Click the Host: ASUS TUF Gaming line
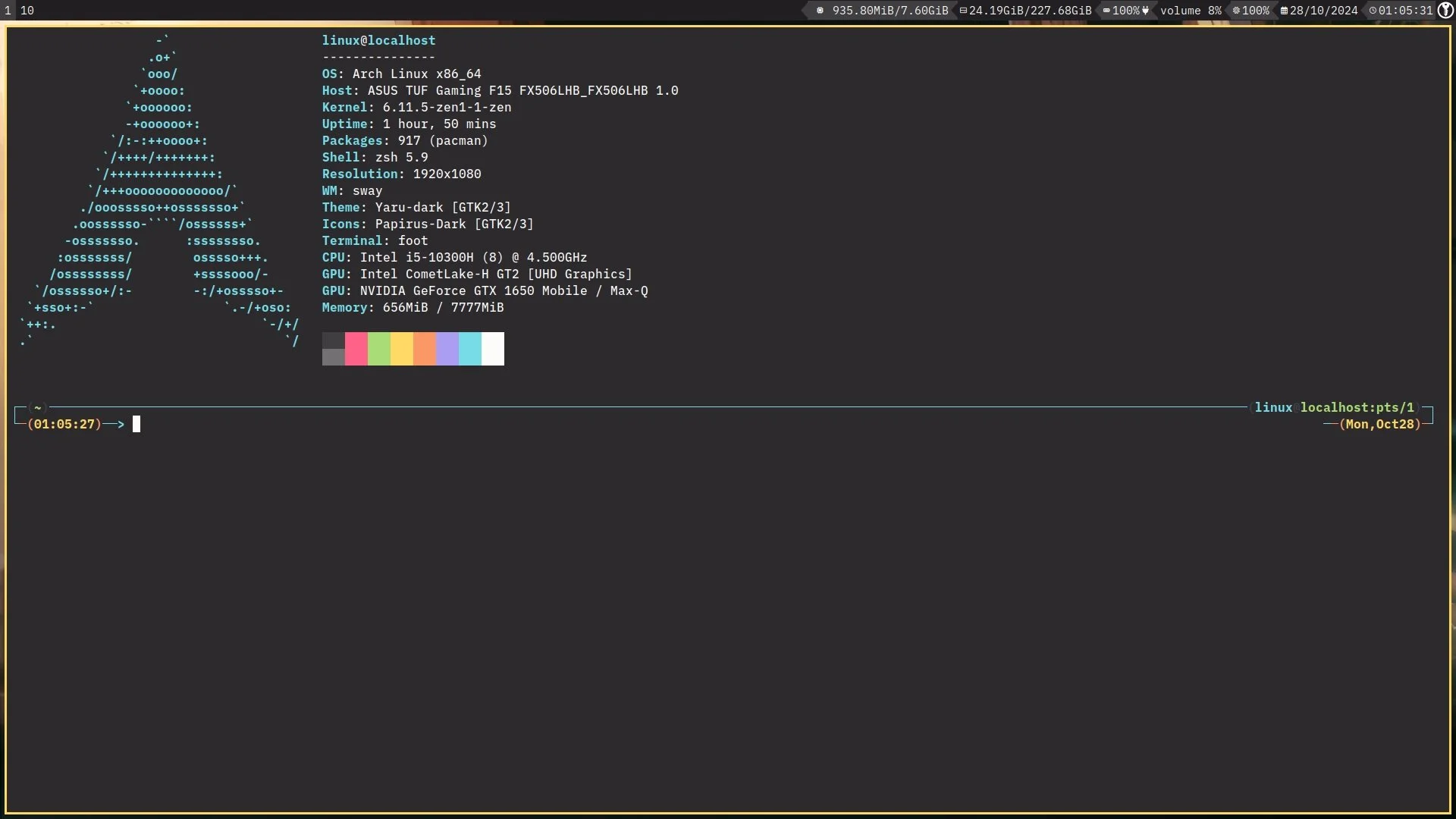 500,90
